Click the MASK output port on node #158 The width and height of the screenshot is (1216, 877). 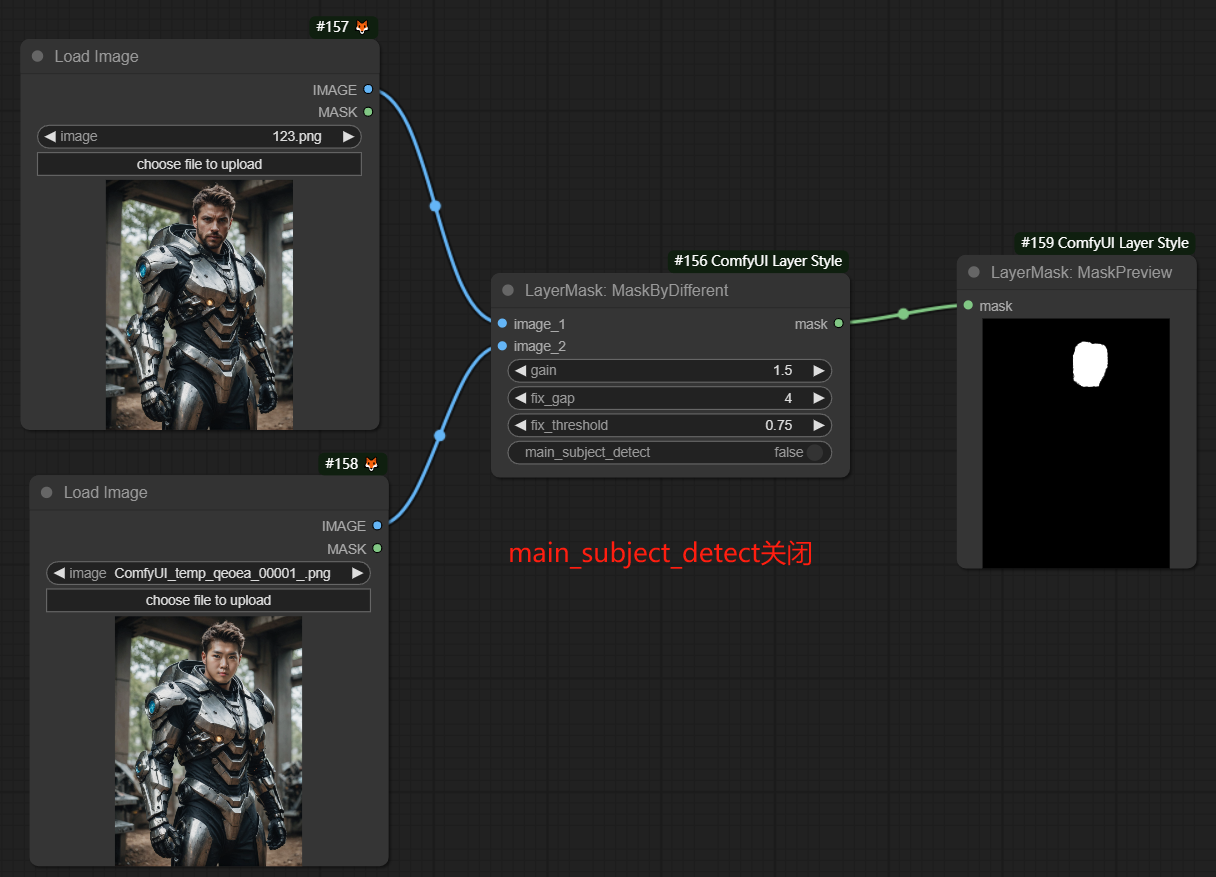point(377,549)
